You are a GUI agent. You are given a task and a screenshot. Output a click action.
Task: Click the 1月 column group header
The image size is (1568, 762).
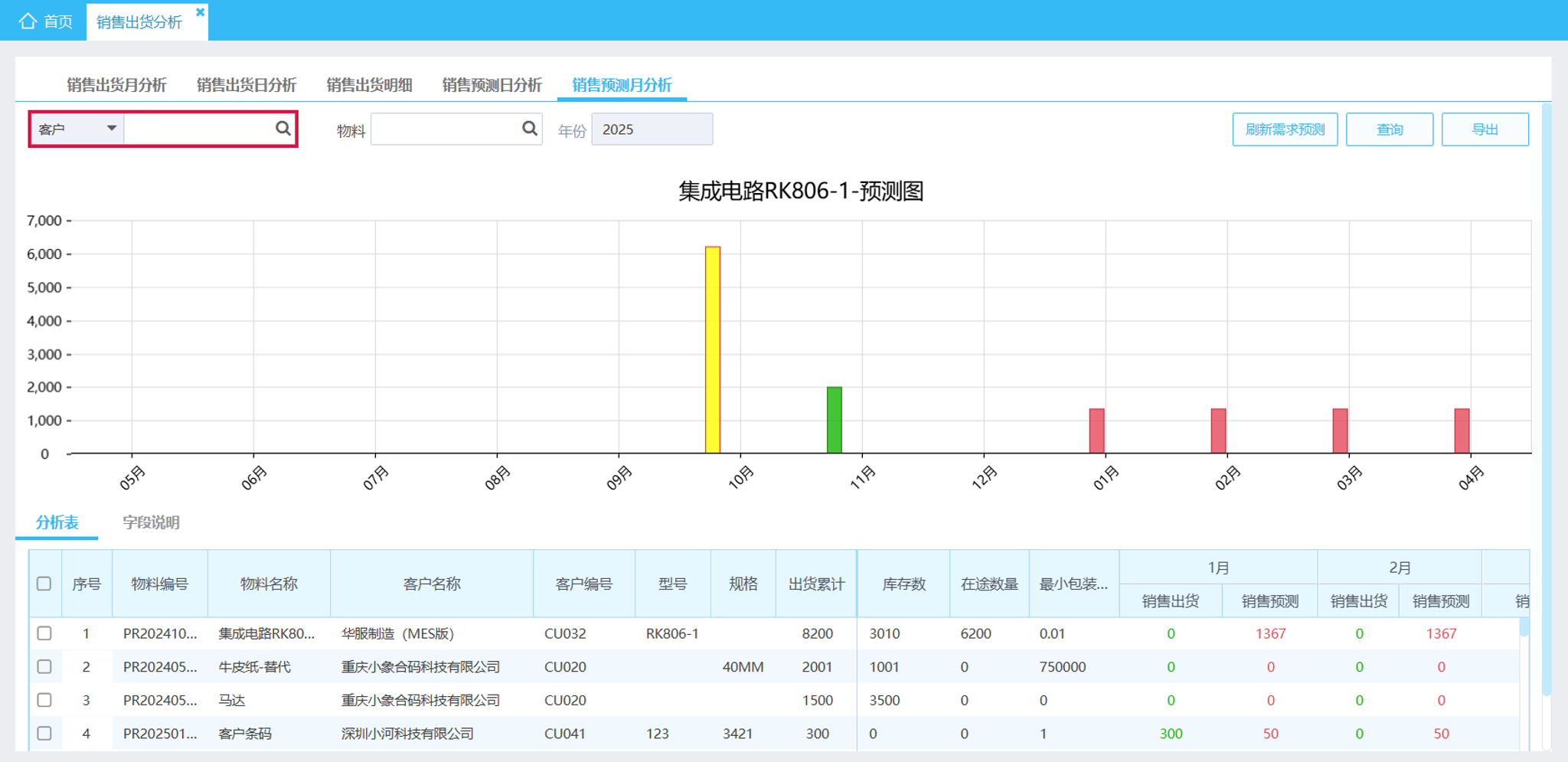pos(1218,567)
